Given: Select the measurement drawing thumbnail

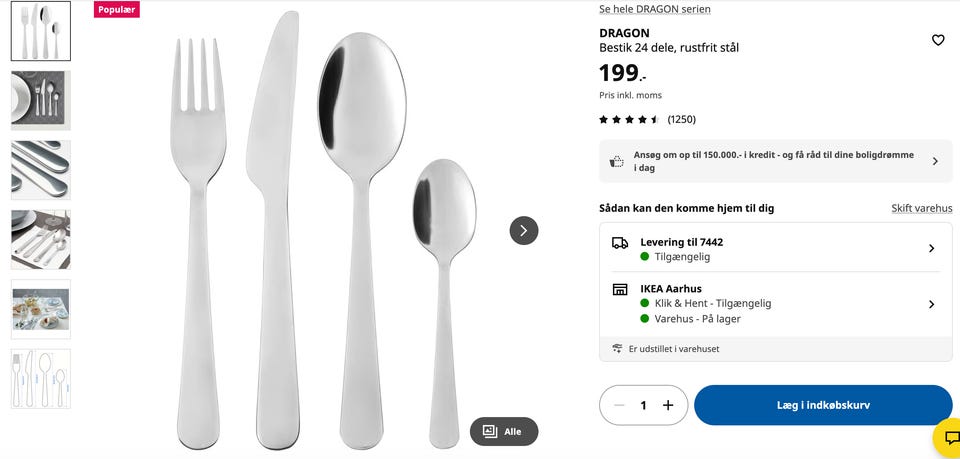Looking at the screenshot, I should click(x=40, y=379).
